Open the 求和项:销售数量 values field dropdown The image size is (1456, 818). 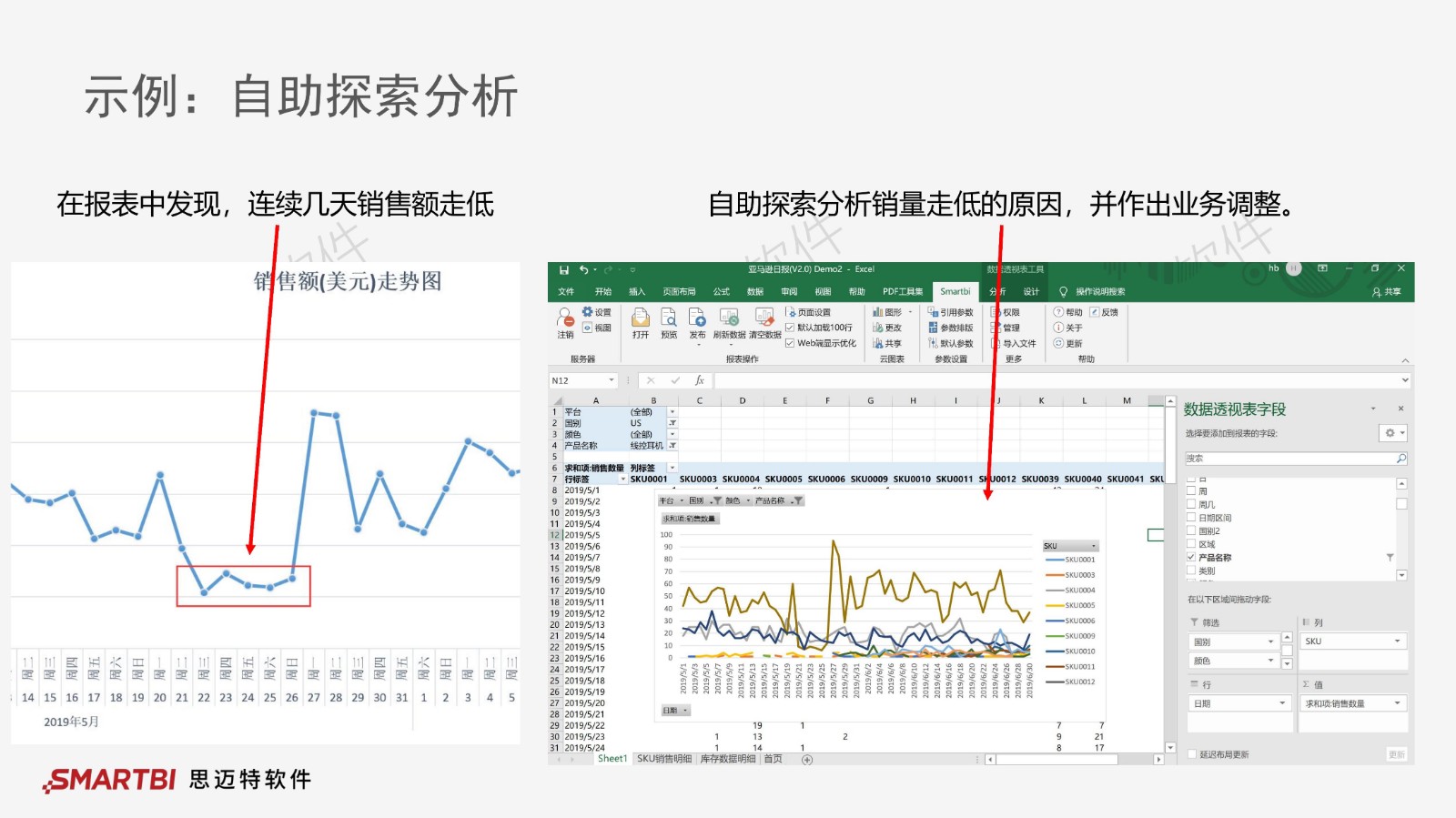(x=1398, y=703)
